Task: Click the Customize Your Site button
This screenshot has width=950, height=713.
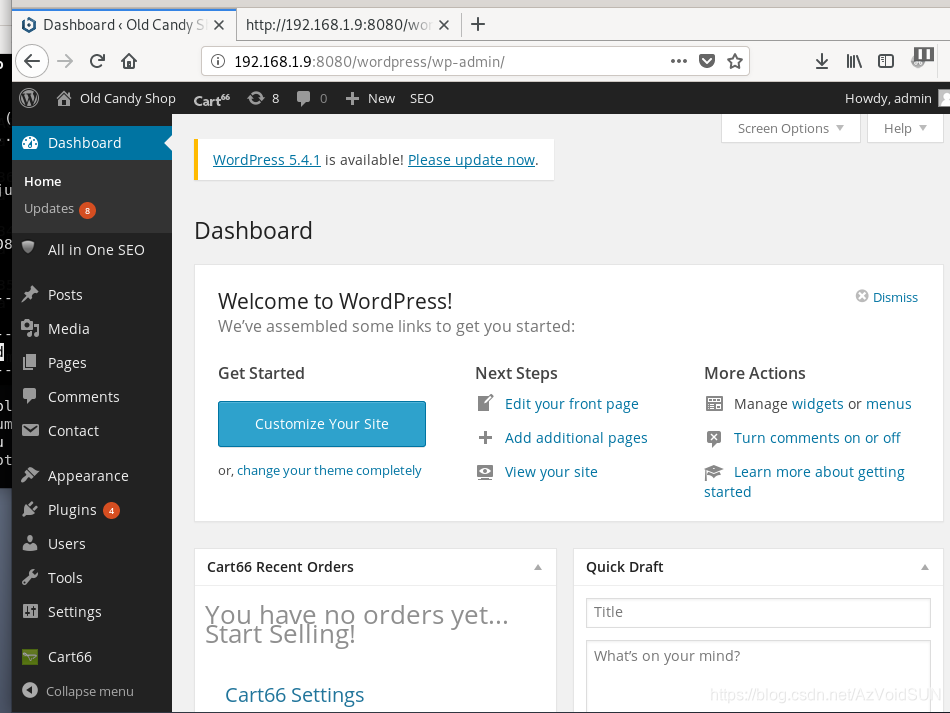Action: [x=322, y=424]
